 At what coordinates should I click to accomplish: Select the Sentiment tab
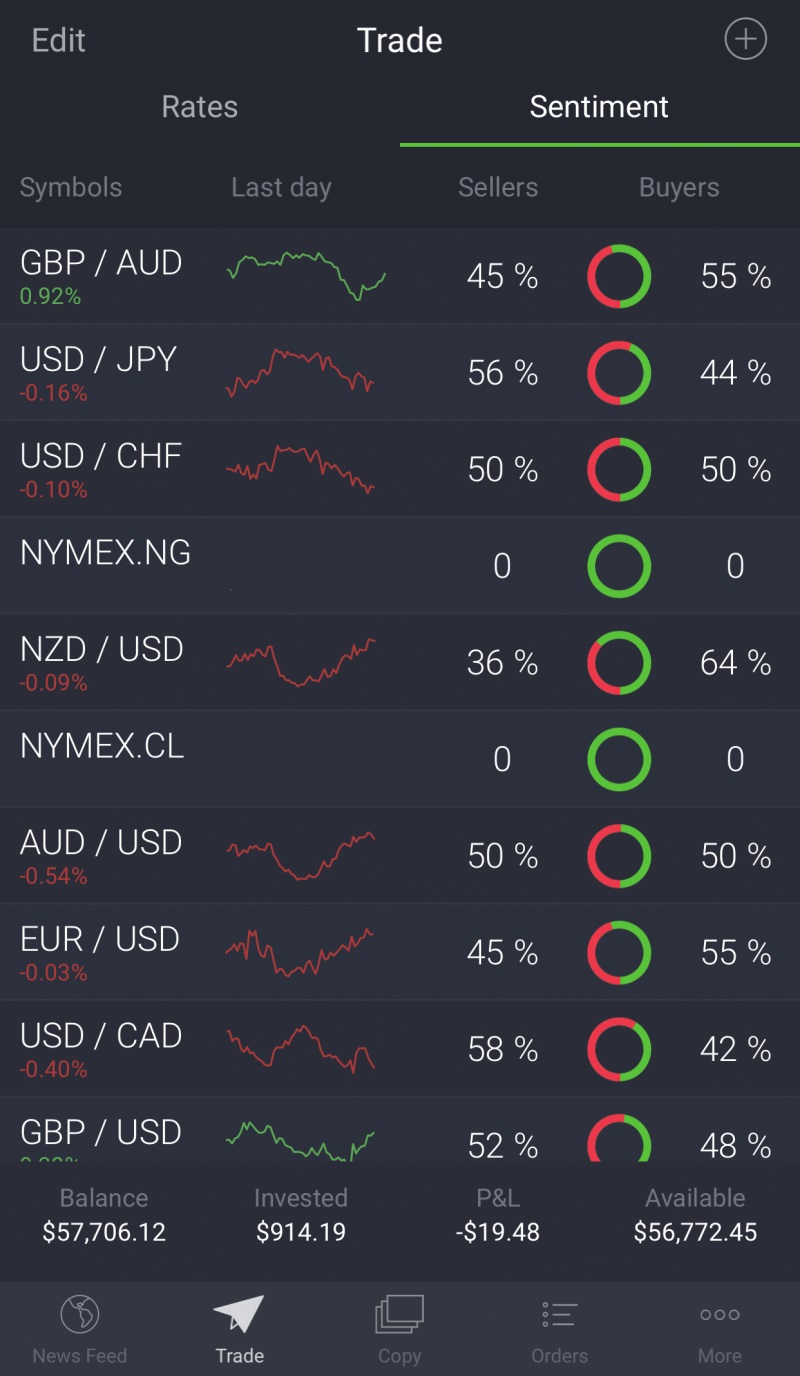(x=599, y=107)
